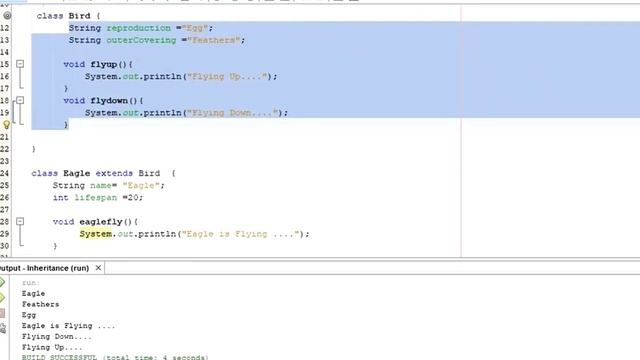Click the "Eagle is Flying ...." string in code
The image size is (640, 360).
click(241, 234)
